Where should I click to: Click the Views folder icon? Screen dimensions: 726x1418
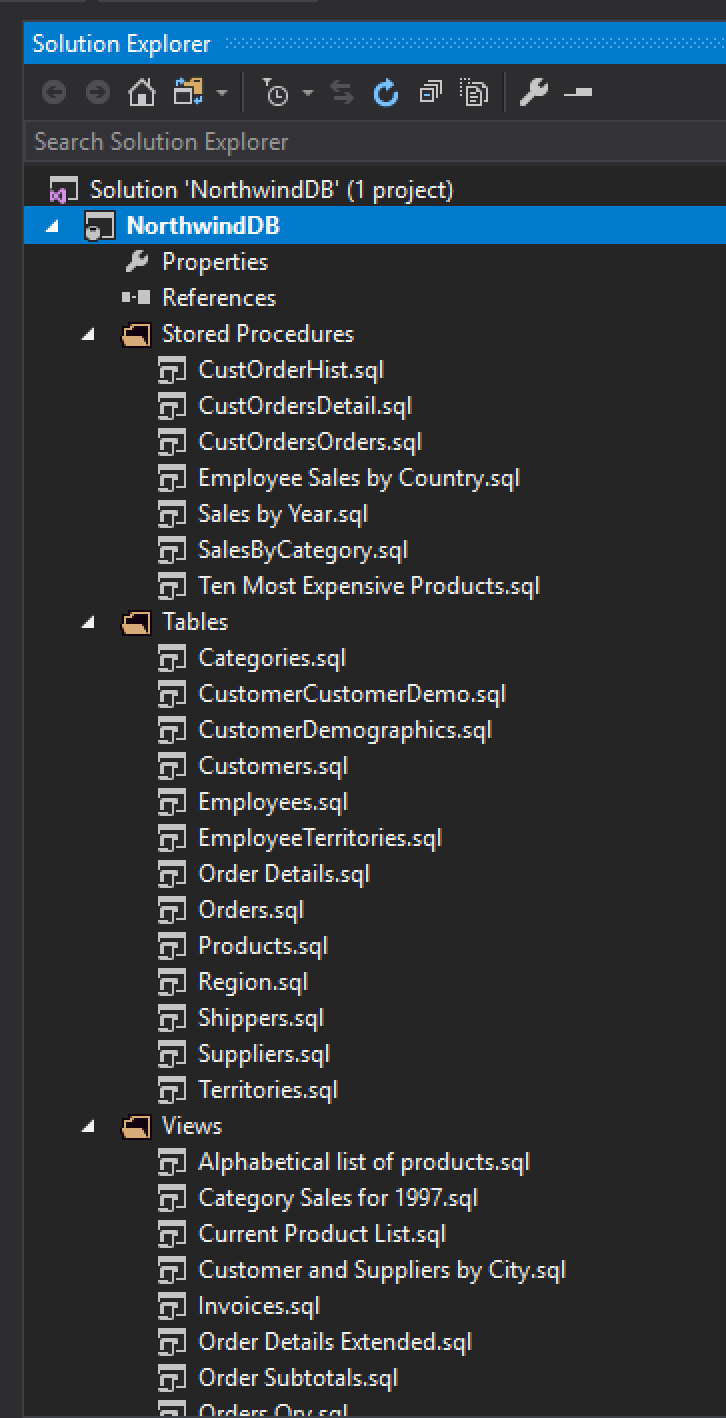pyautogui.click(x=136, y=1126)
